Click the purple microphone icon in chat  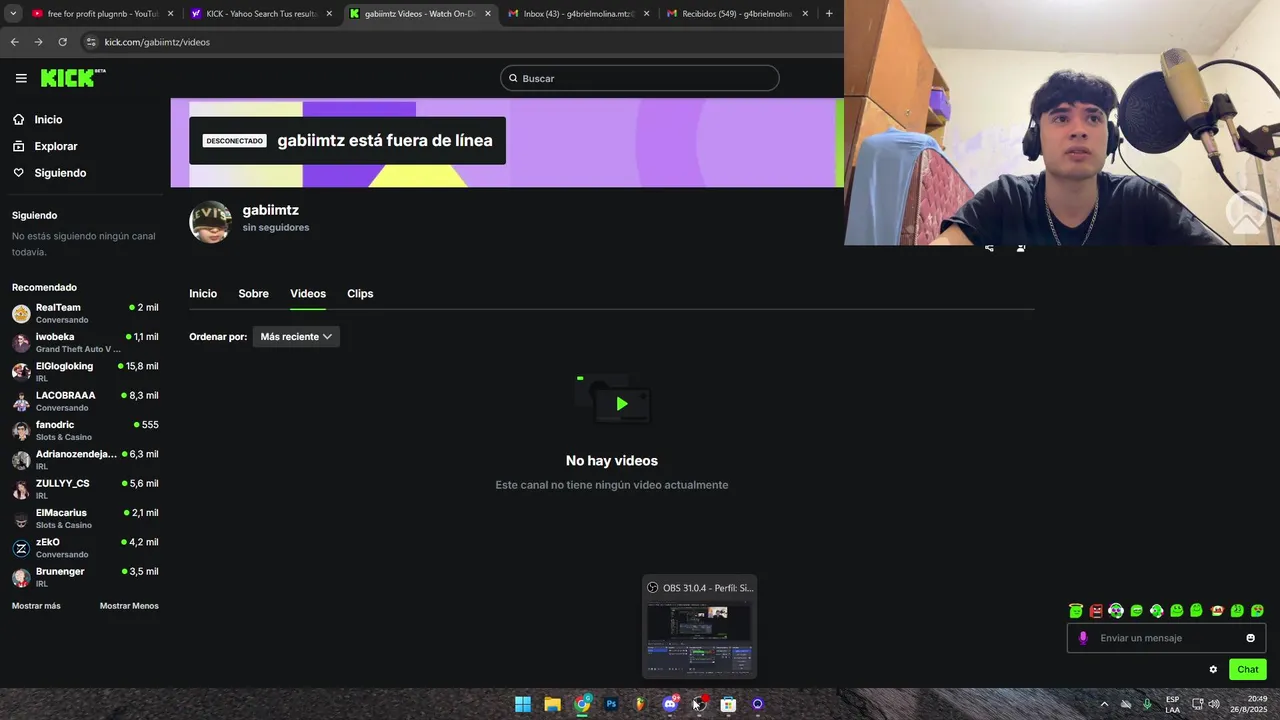click(x=1083, y=638)
